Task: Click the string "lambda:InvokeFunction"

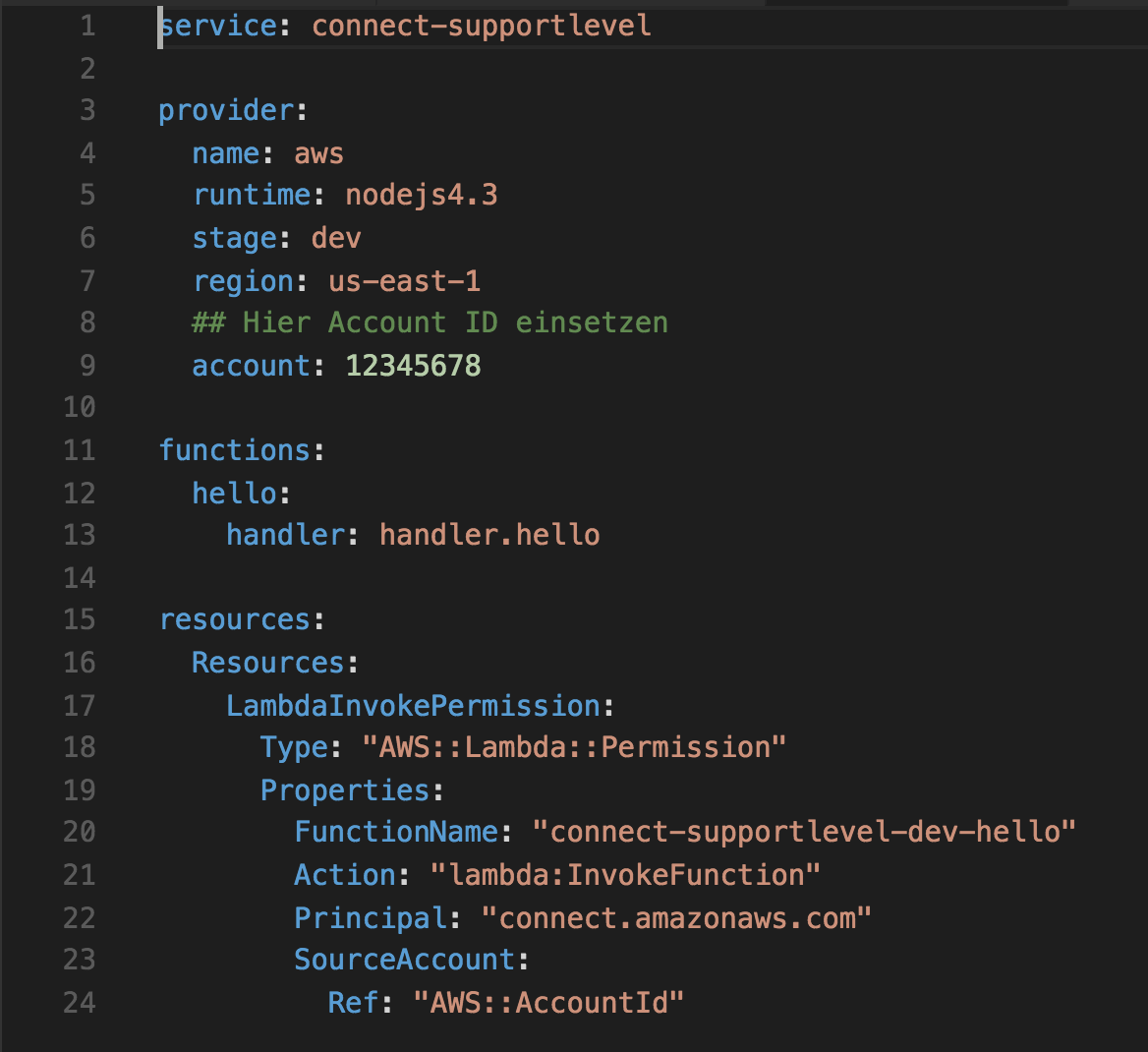Action: pyautogui.click(x=625, y=875)
